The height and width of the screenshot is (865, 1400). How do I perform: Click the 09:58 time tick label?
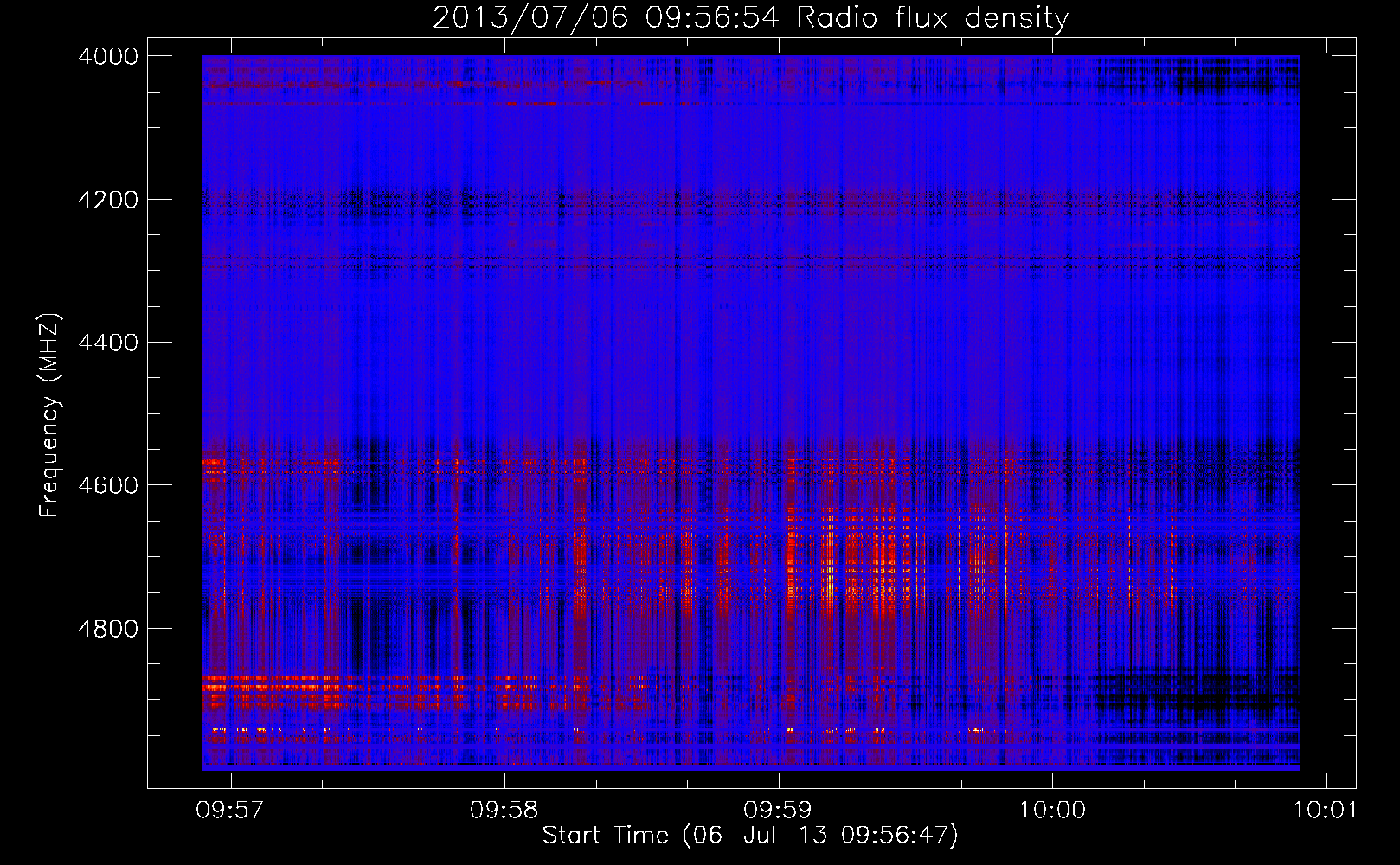(x=504, y=810)
